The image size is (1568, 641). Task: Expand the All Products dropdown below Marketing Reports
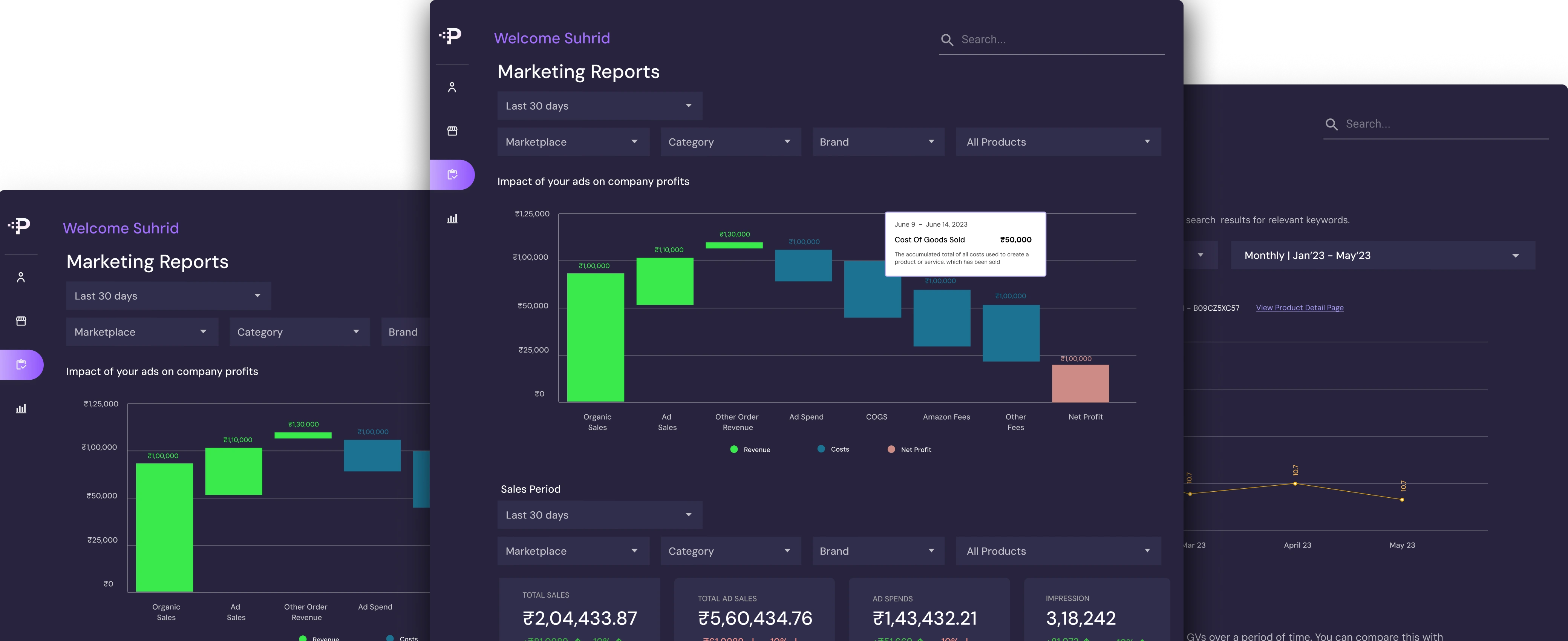tap(1058, 142)
